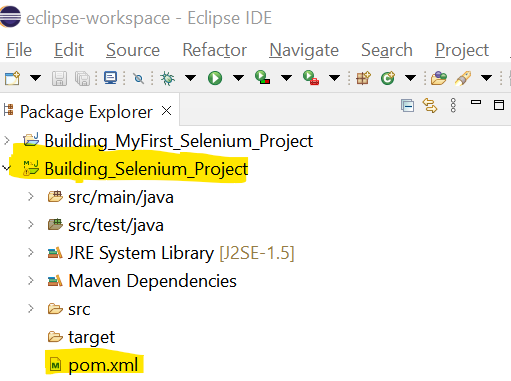Open the Run dropdown arrow
511x381 pixels.
point(238,78)
